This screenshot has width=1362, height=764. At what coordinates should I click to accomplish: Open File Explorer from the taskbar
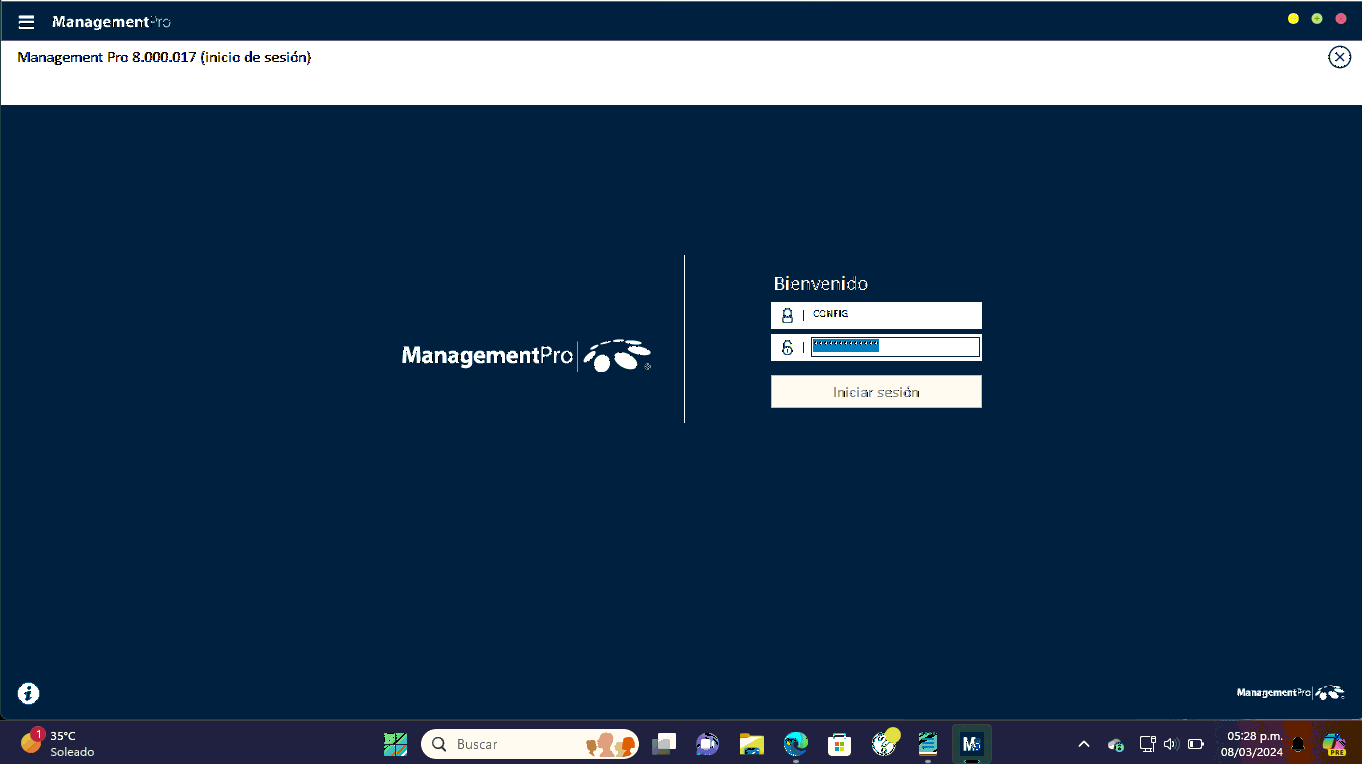coord(752,744)
